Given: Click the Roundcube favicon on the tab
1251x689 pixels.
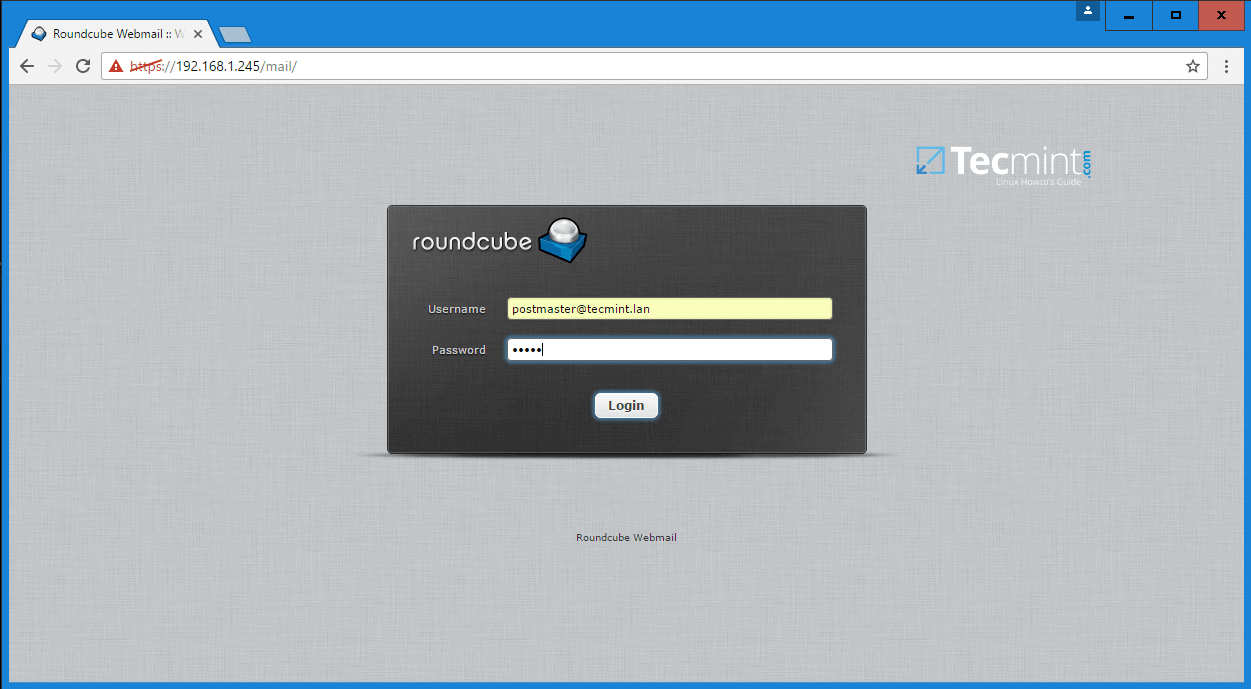Looking at the screenshot, I should 38,33.
